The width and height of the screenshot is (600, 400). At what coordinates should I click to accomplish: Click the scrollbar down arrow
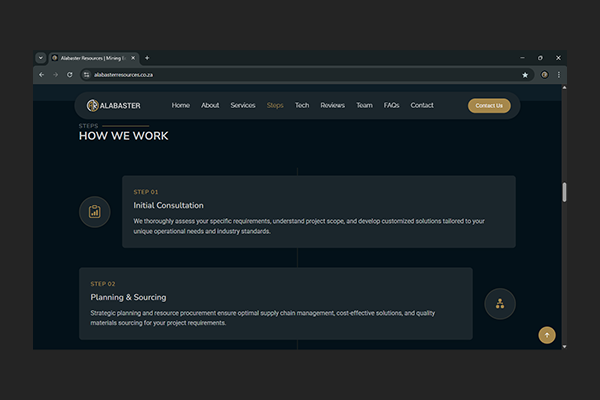564,346
